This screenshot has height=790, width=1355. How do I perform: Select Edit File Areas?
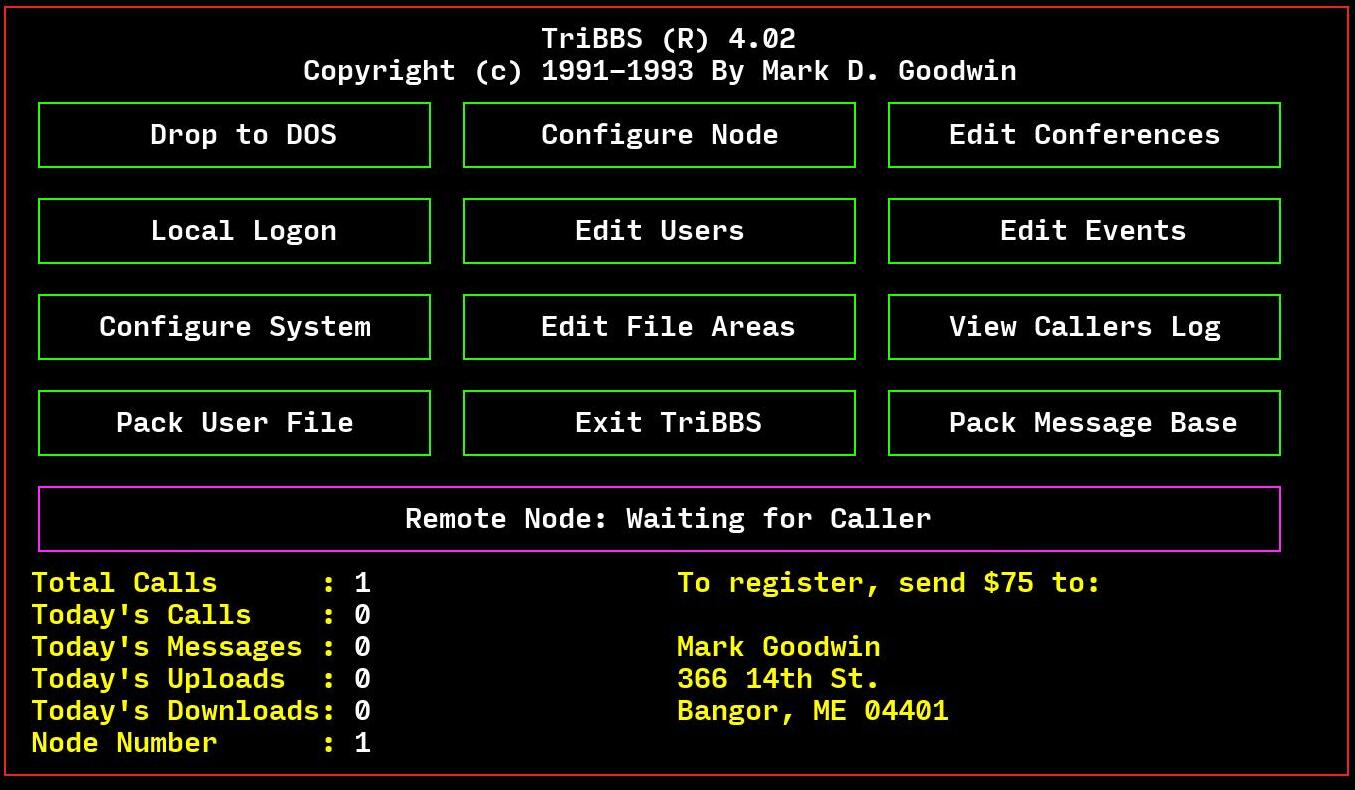click(659, 327)
